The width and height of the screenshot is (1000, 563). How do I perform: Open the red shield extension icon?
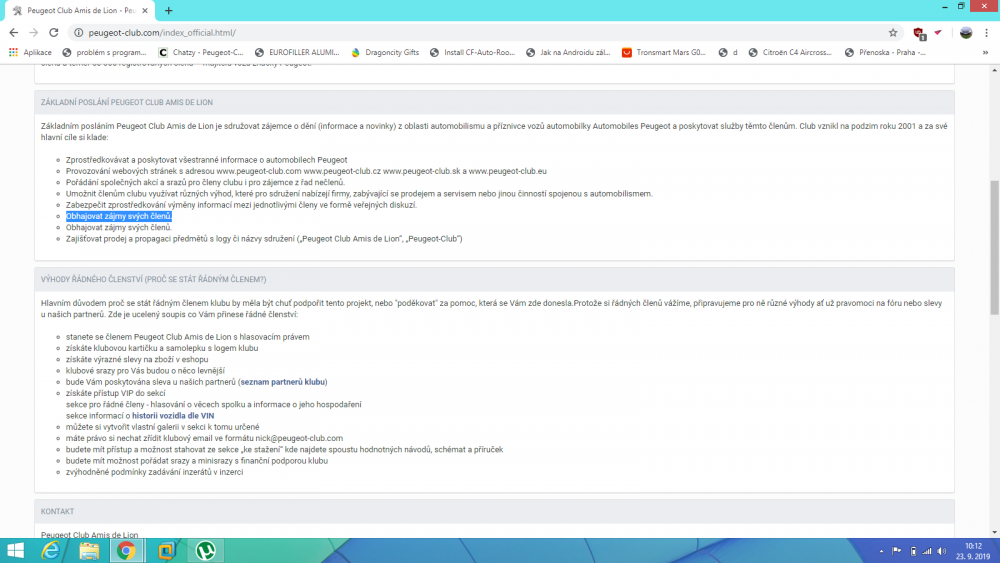(919, 33)
